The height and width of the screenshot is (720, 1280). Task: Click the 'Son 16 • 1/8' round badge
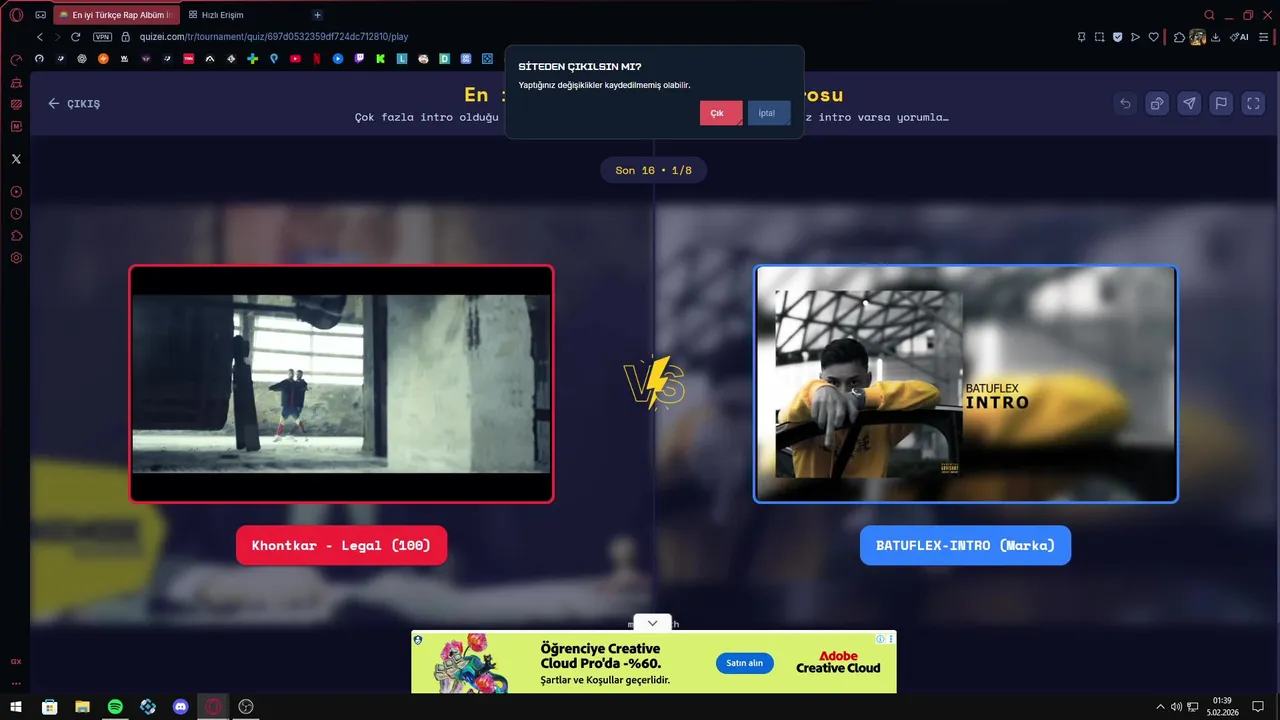point(653,170)
